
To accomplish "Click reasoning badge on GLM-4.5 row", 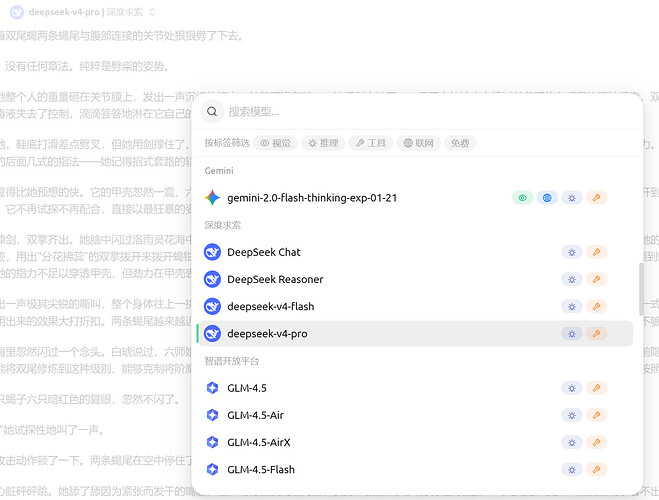I will click(x=572, y=388).
